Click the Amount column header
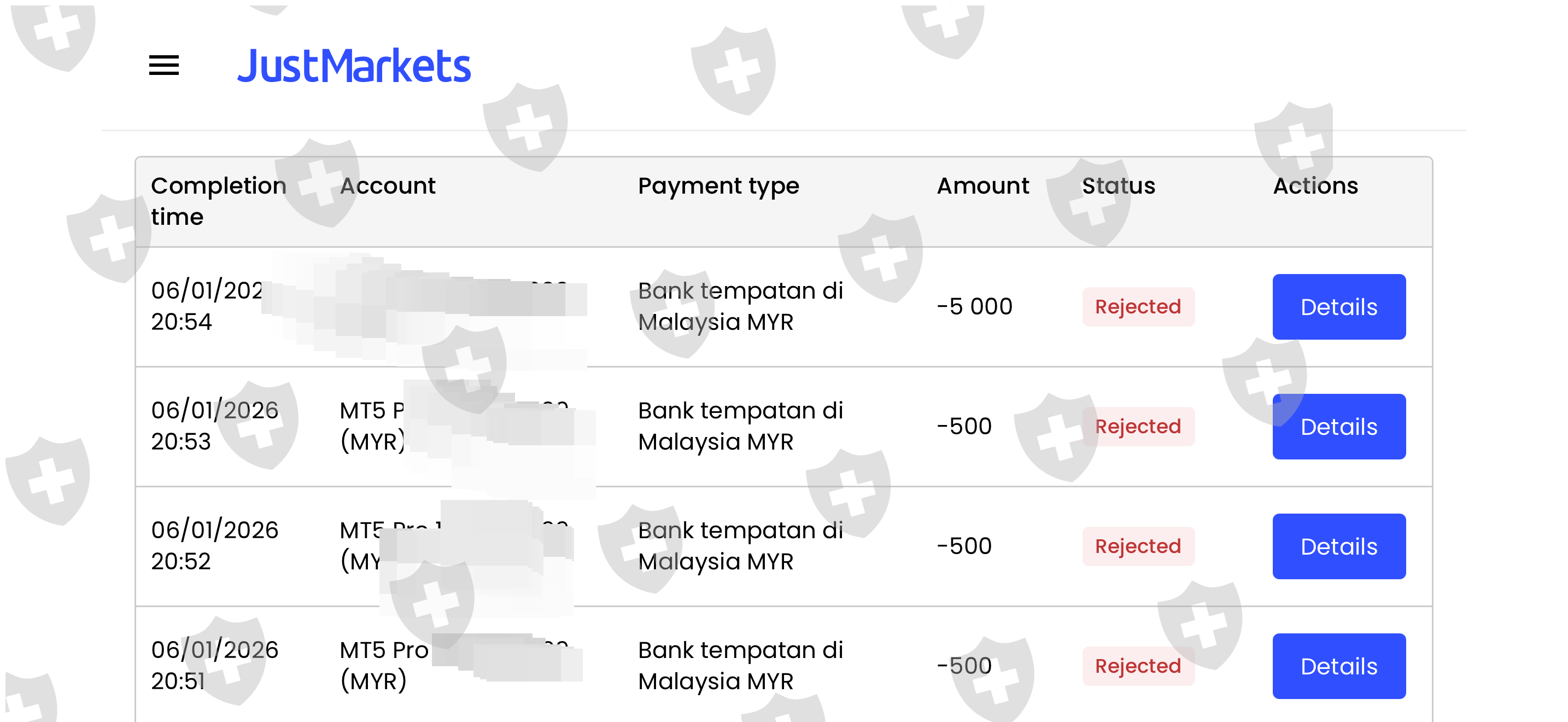The image size is (1568, 722). [983, 185]
